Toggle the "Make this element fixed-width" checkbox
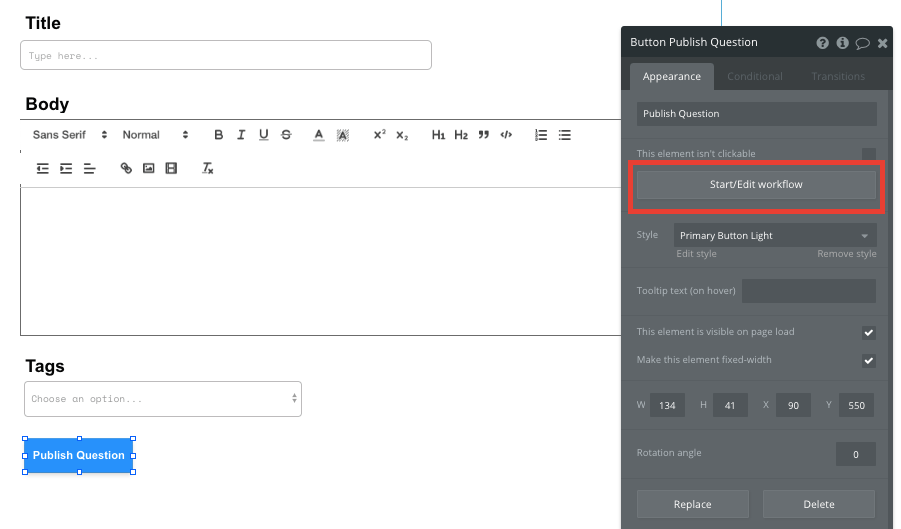901x529 pixels. (x=868, y=360)
